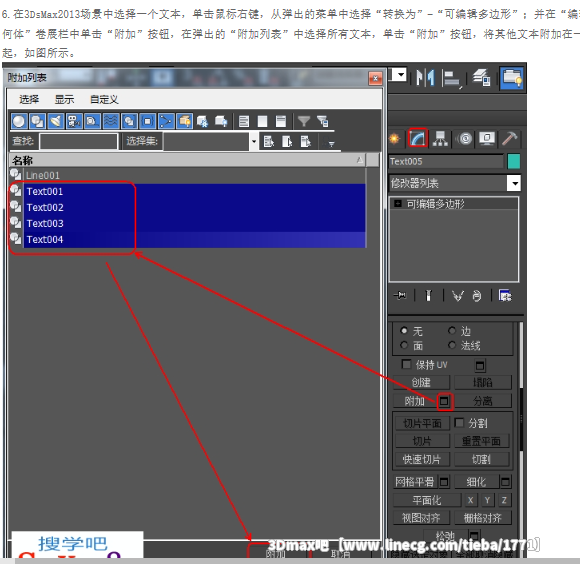Open the Hierarchy panel icon

[440, 139]
